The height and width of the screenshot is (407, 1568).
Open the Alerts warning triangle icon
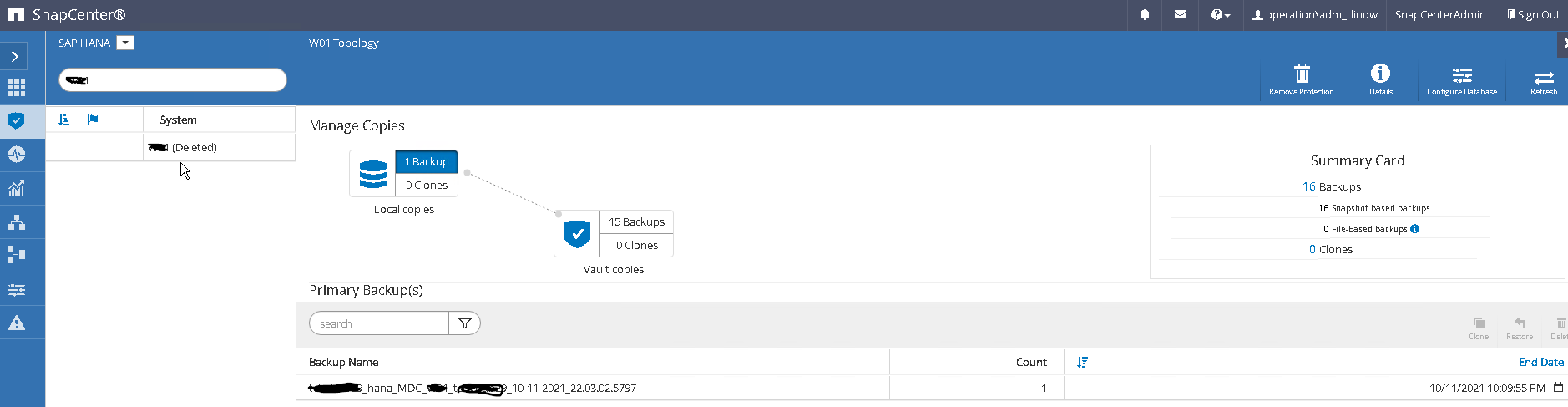click(x=16, y=323)
